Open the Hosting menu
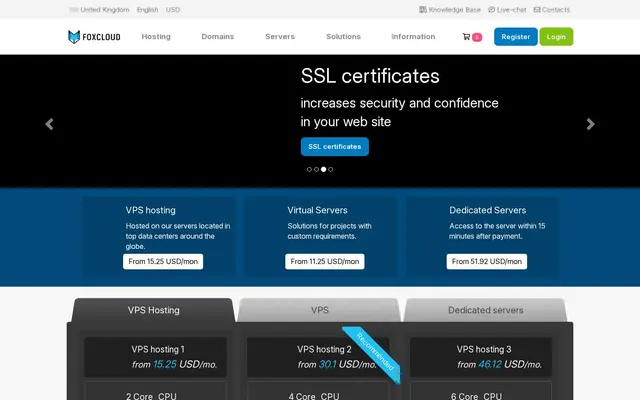This screenshot has height=400, width=640. 156,37
